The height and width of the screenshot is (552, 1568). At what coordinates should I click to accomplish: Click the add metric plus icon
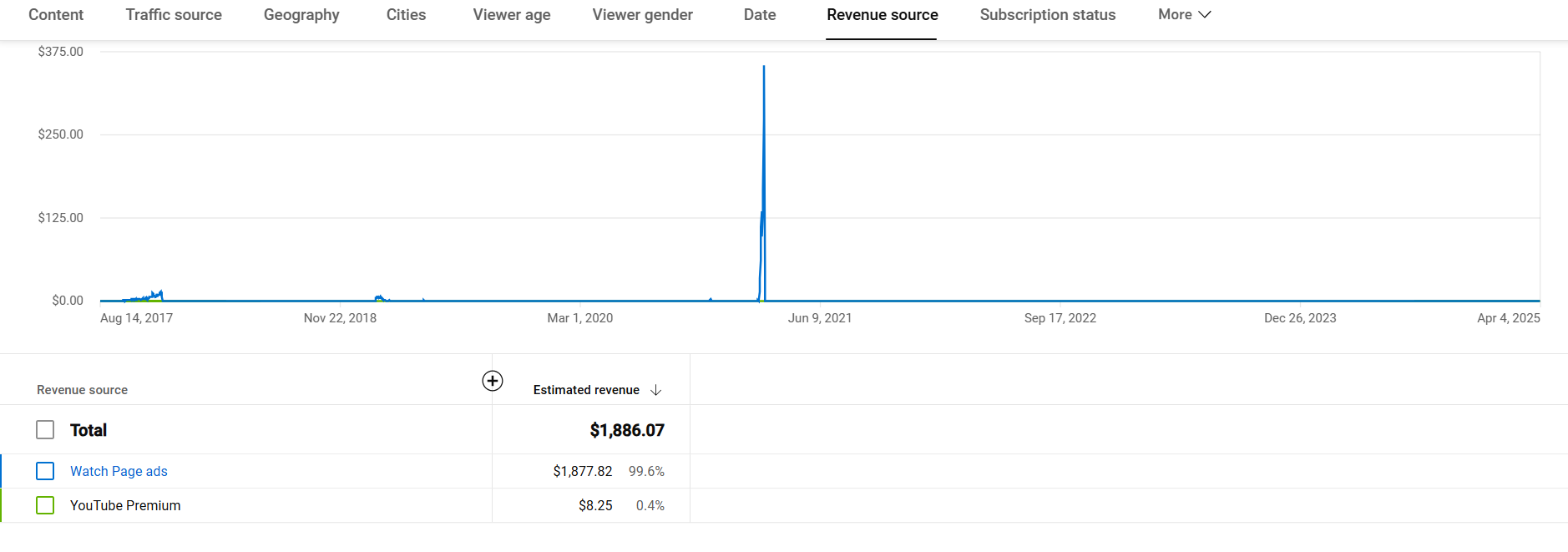tap(493, 381)
